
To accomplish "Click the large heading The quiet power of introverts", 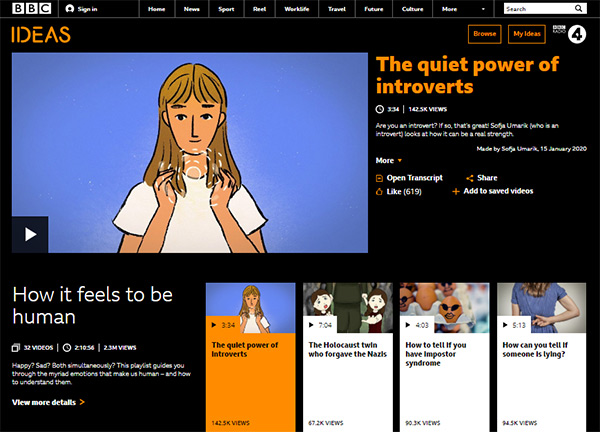I will click(467, 75).
